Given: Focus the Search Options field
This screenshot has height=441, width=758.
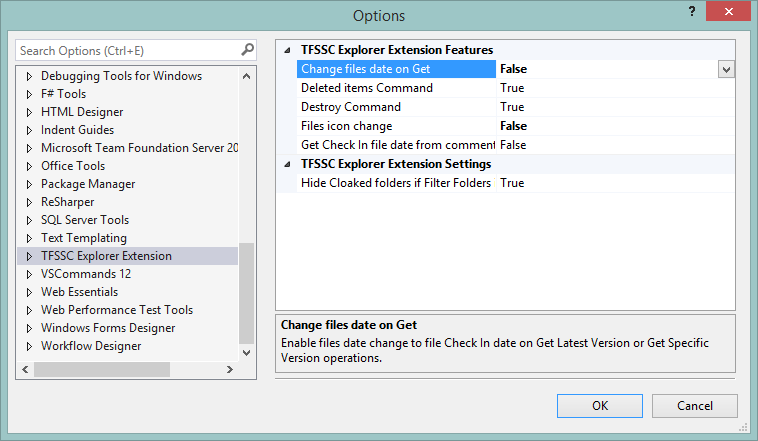Looking at the screenshot, I should (x=135, y=50).
